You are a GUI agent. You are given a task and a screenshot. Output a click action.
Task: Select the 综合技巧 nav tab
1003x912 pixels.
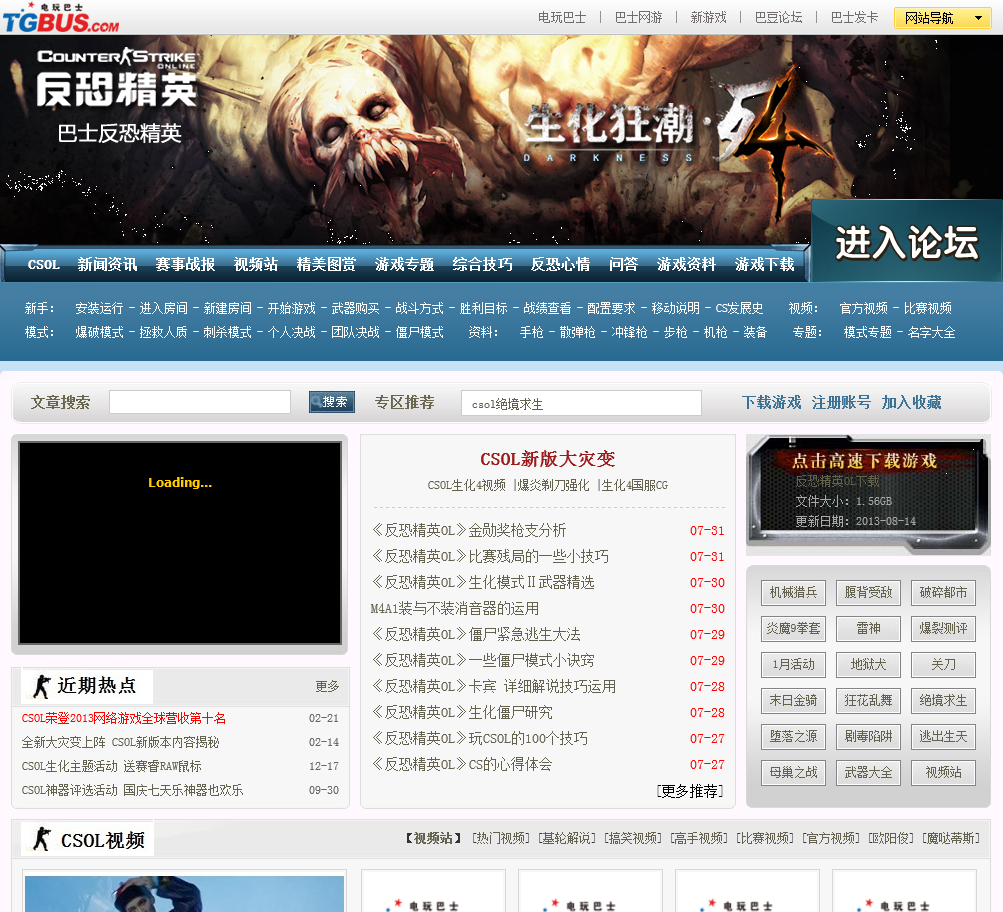[482, 265]
